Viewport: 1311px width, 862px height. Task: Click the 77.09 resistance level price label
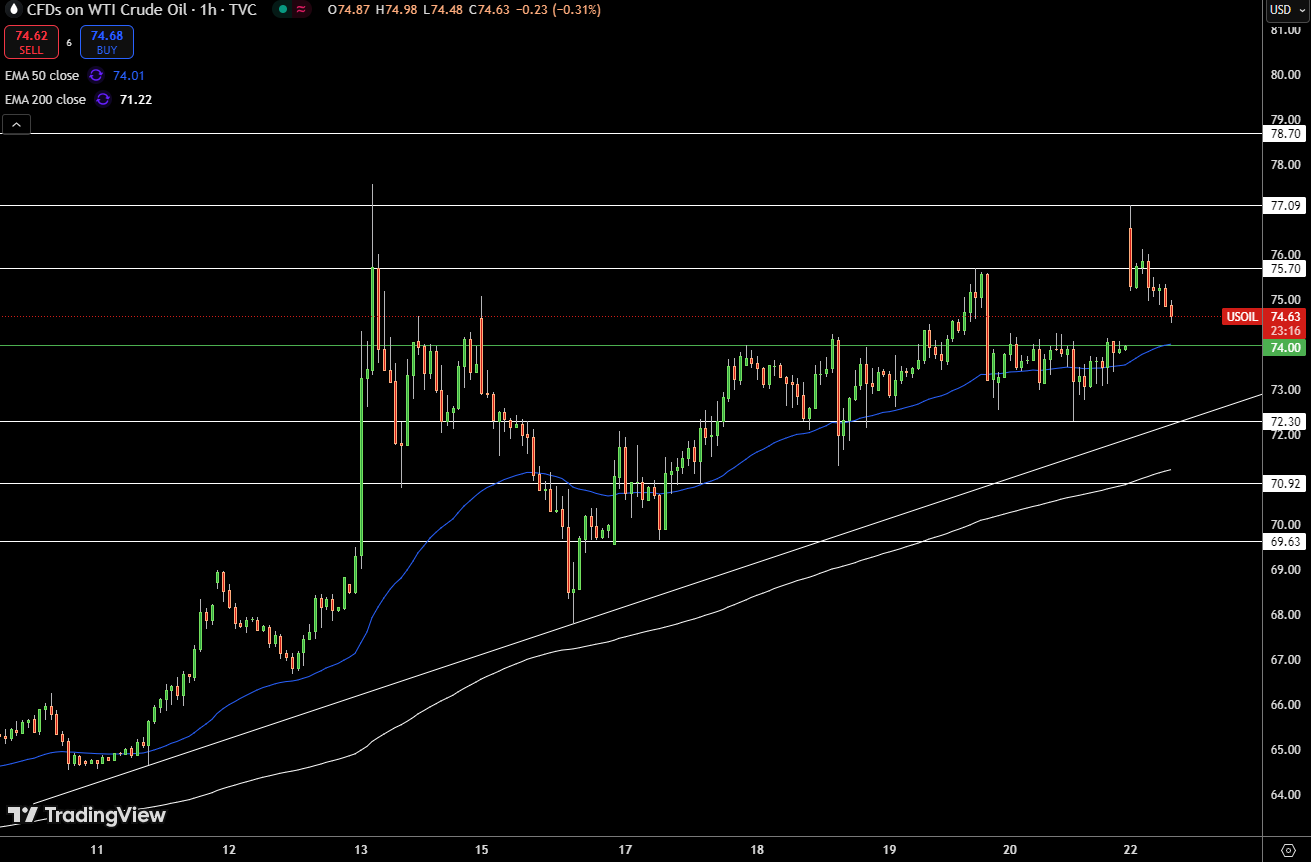(x=1283, y=206)
